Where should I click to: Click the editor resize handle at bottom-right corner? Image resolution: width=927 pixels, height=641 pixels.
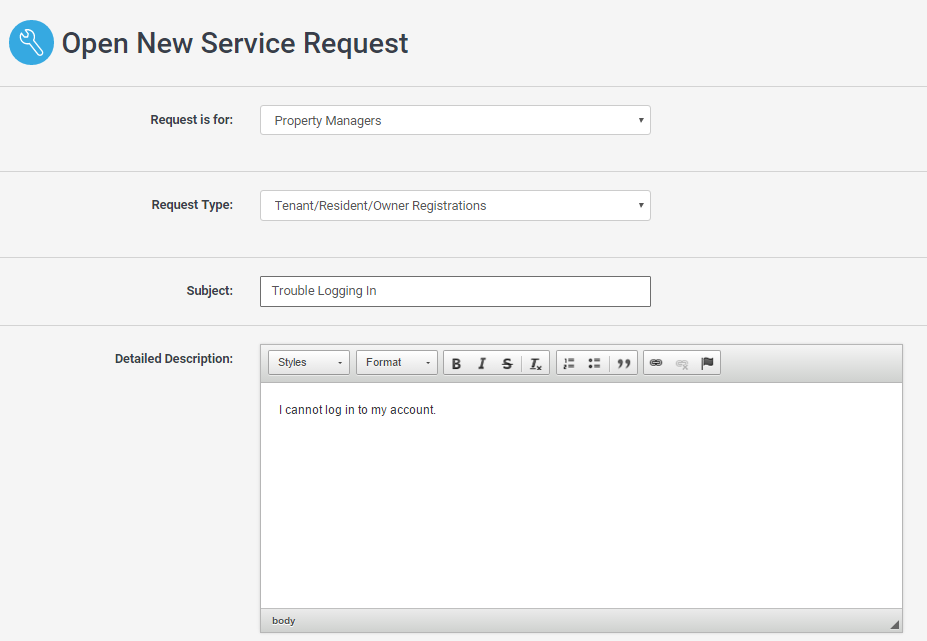pos(894,624)
